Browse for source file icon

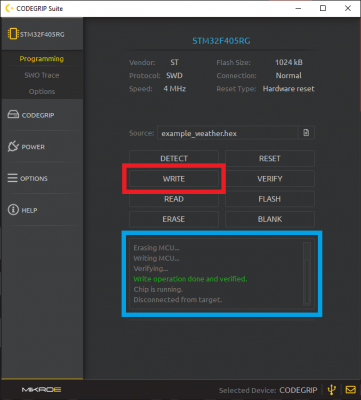click(306, 133)
